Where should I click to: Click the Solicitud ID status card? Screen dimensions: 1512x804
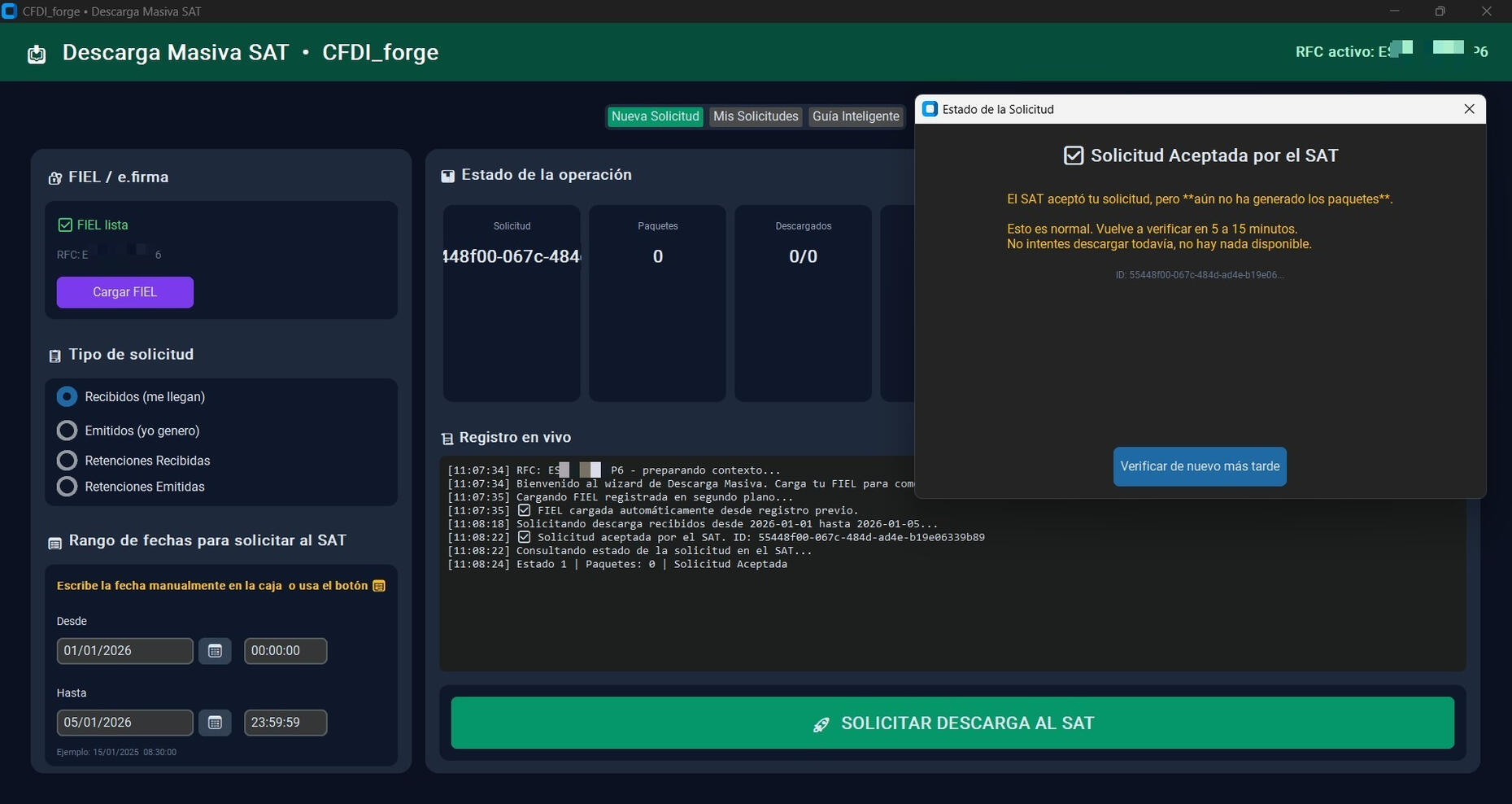point(512,304)
